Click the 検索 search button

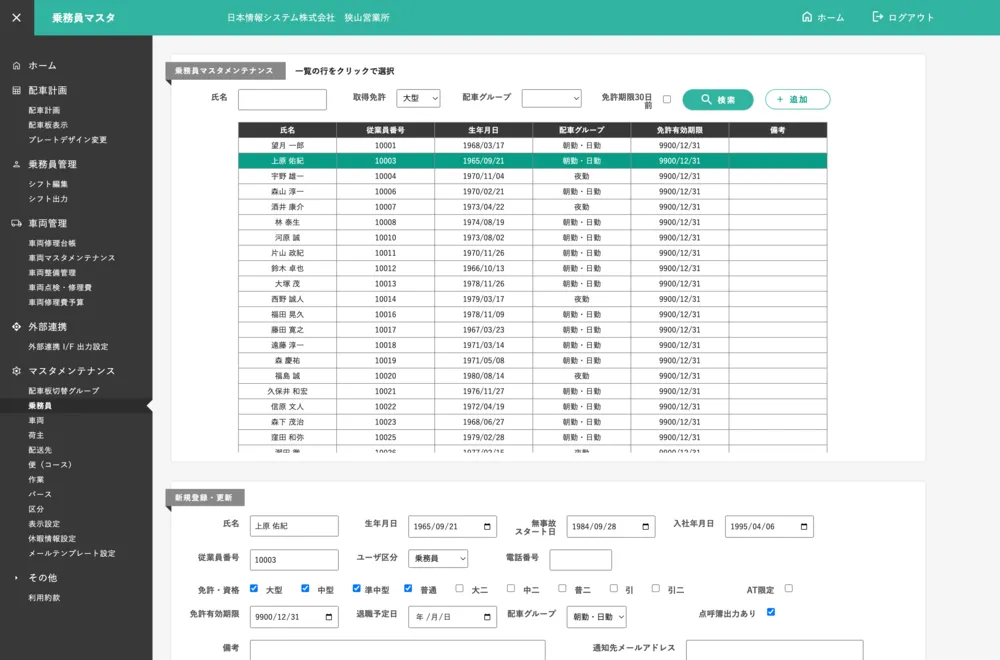pos(718,100)
